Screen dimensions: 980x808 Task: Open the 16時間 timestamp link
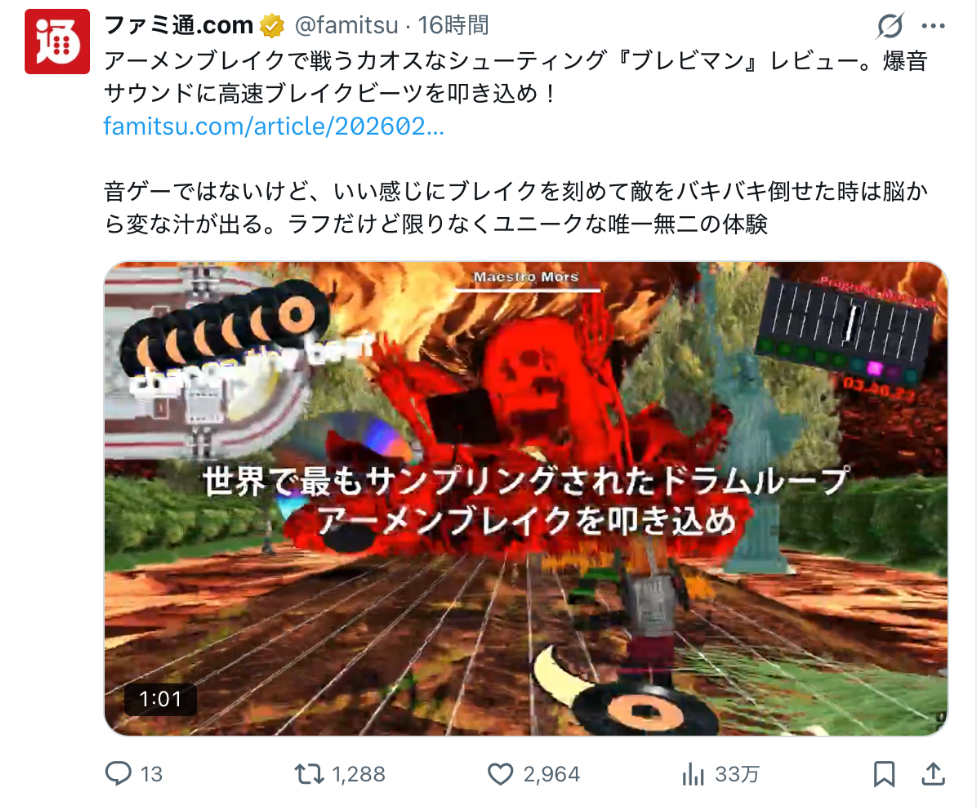click(453, 25)
